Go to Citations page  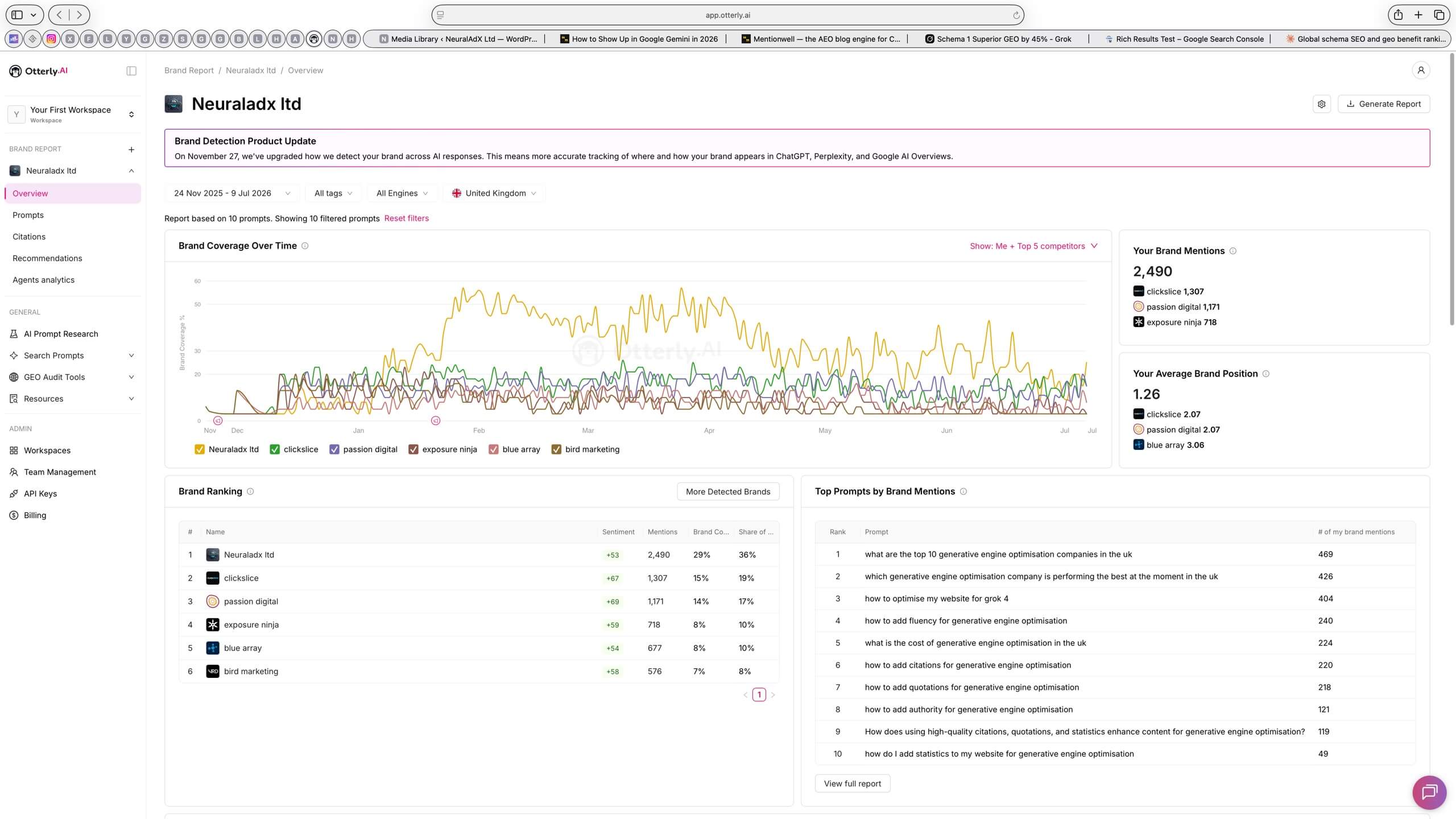29,237
